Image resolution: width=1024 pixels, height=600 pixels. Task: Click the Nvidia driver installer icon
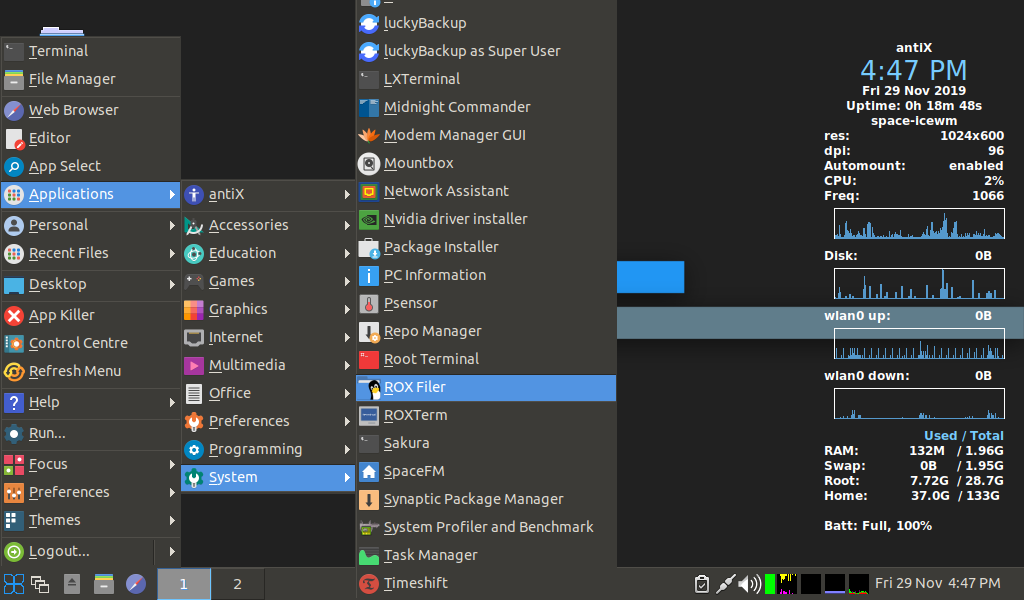tap(369, 220)
